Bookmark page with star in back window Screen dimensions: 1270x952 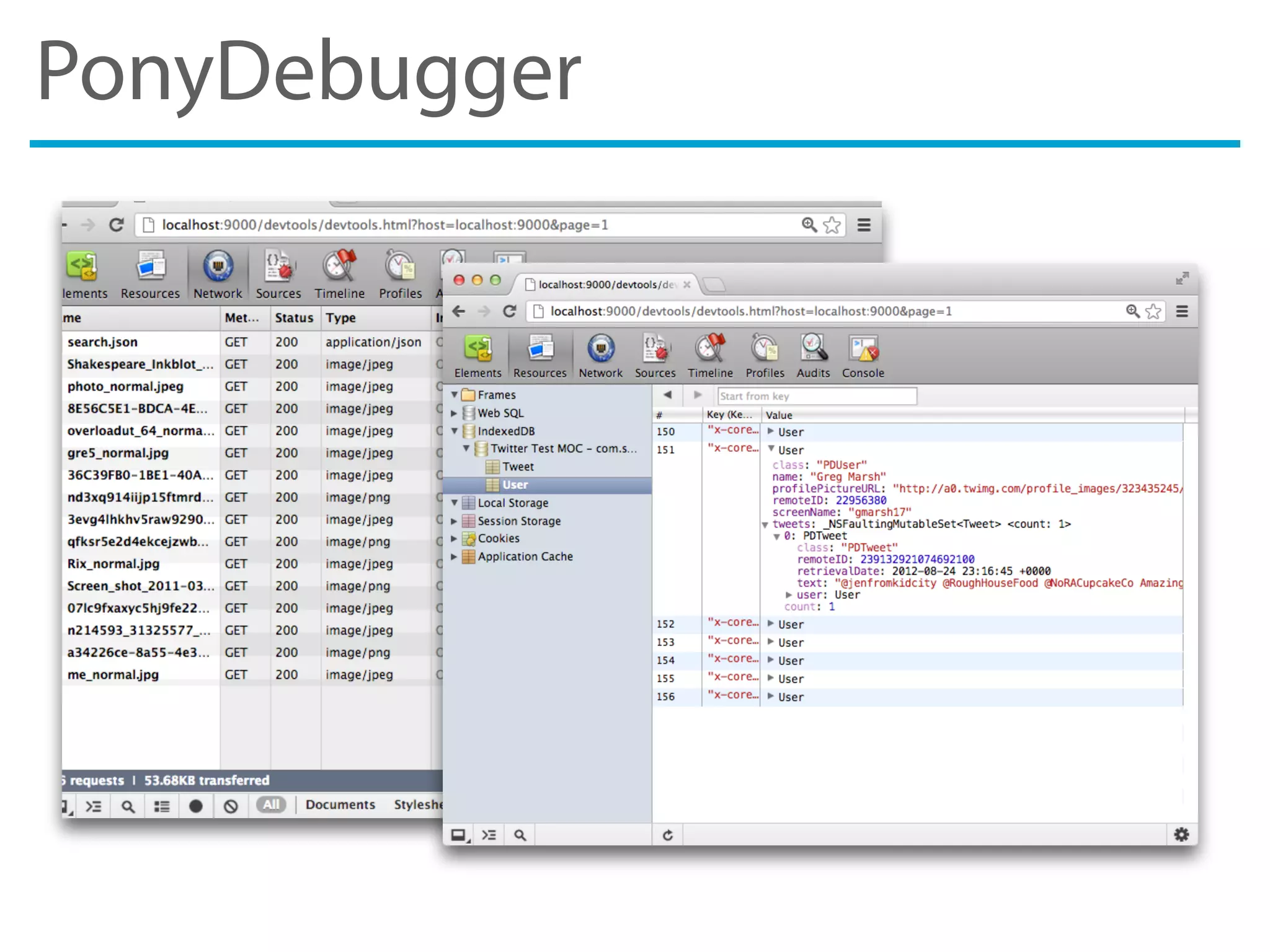pyautogui.click(x=832, y=224)
